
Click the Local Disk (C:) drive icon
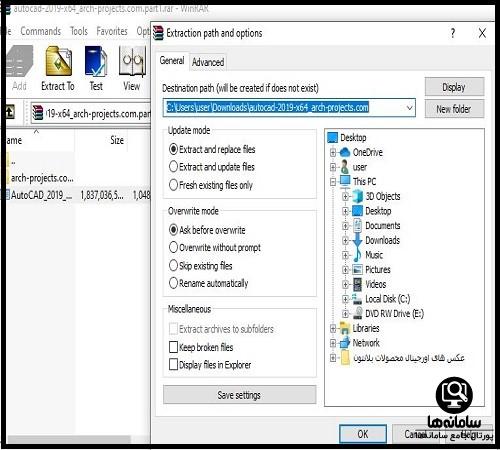[x=357, y=299]
